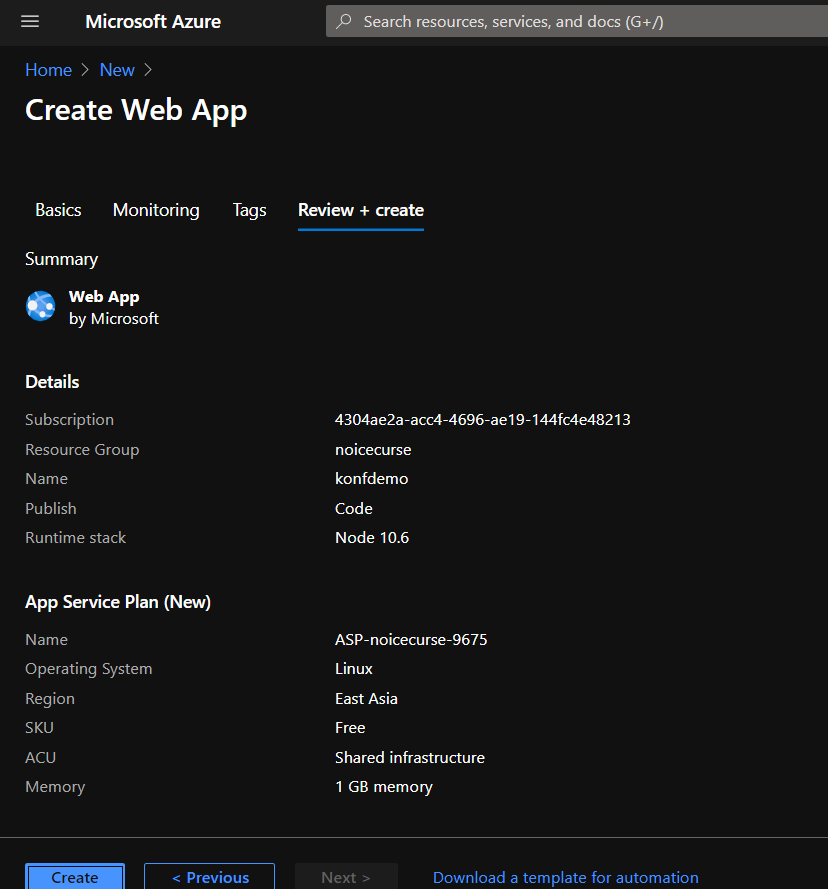This screenshot has height=889, width=828.
Task: Click the ACU label
Action: [x=41, y=757]
